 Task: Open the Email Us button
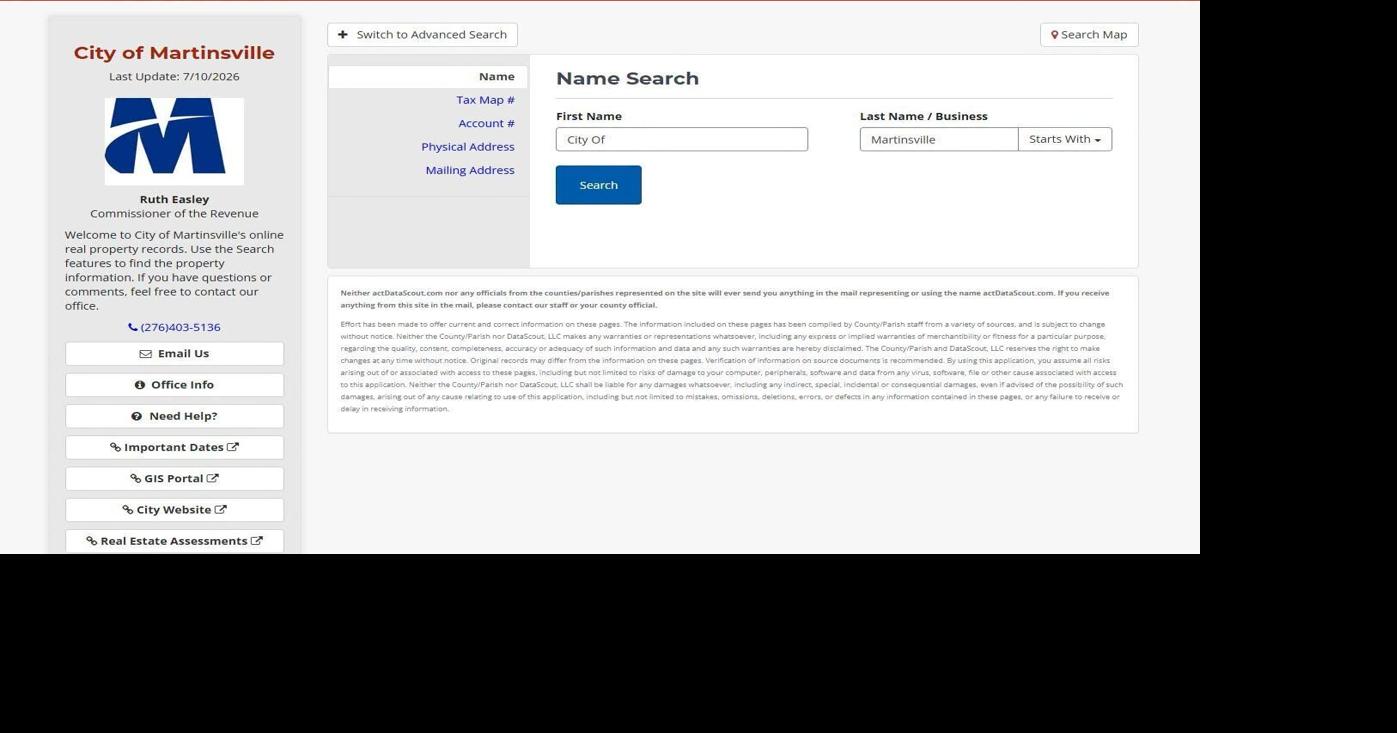pos(174,354)
